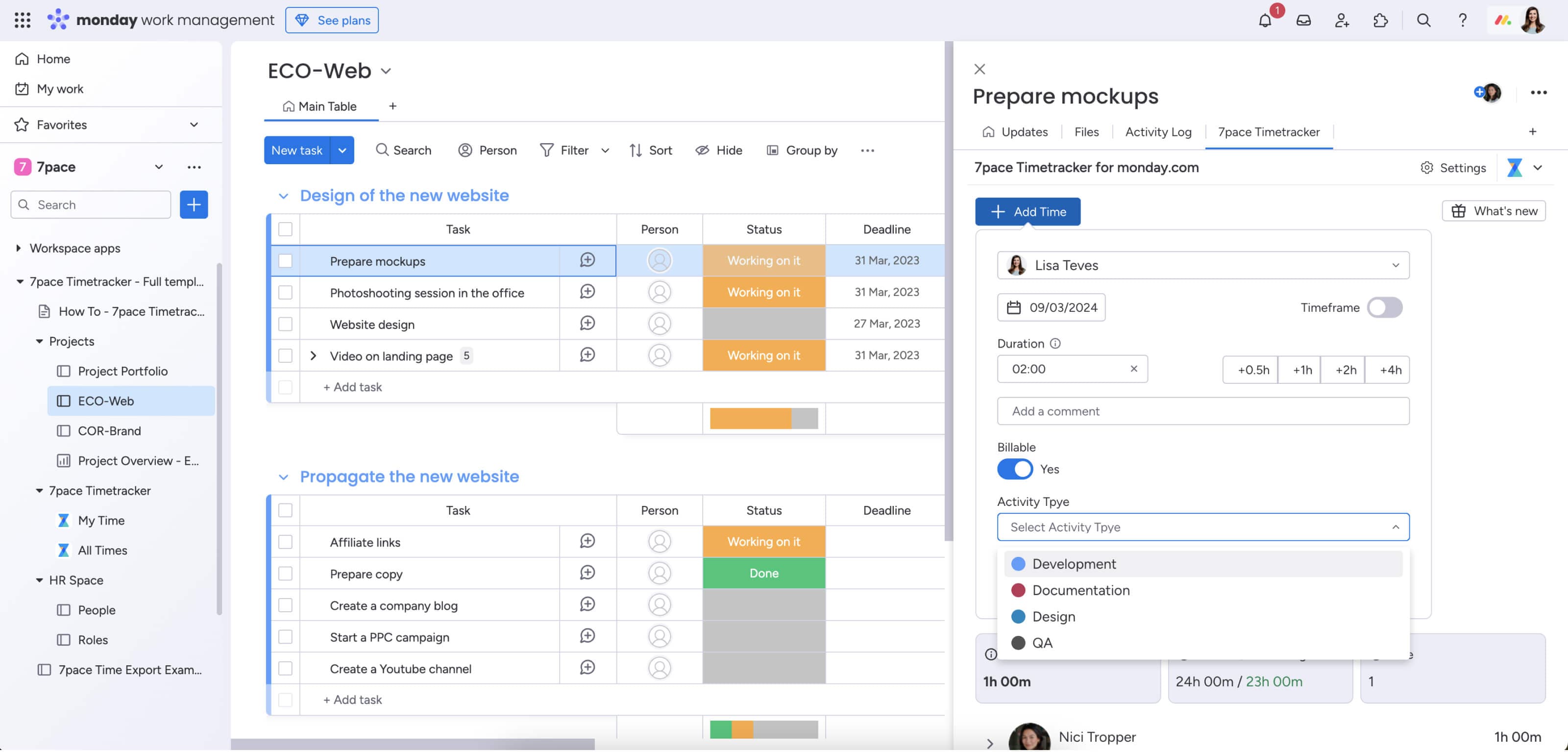Viewport: 1568px width, 752px height.
Task: Click the date calendar icon field
Action: [x=1051, y=307]
